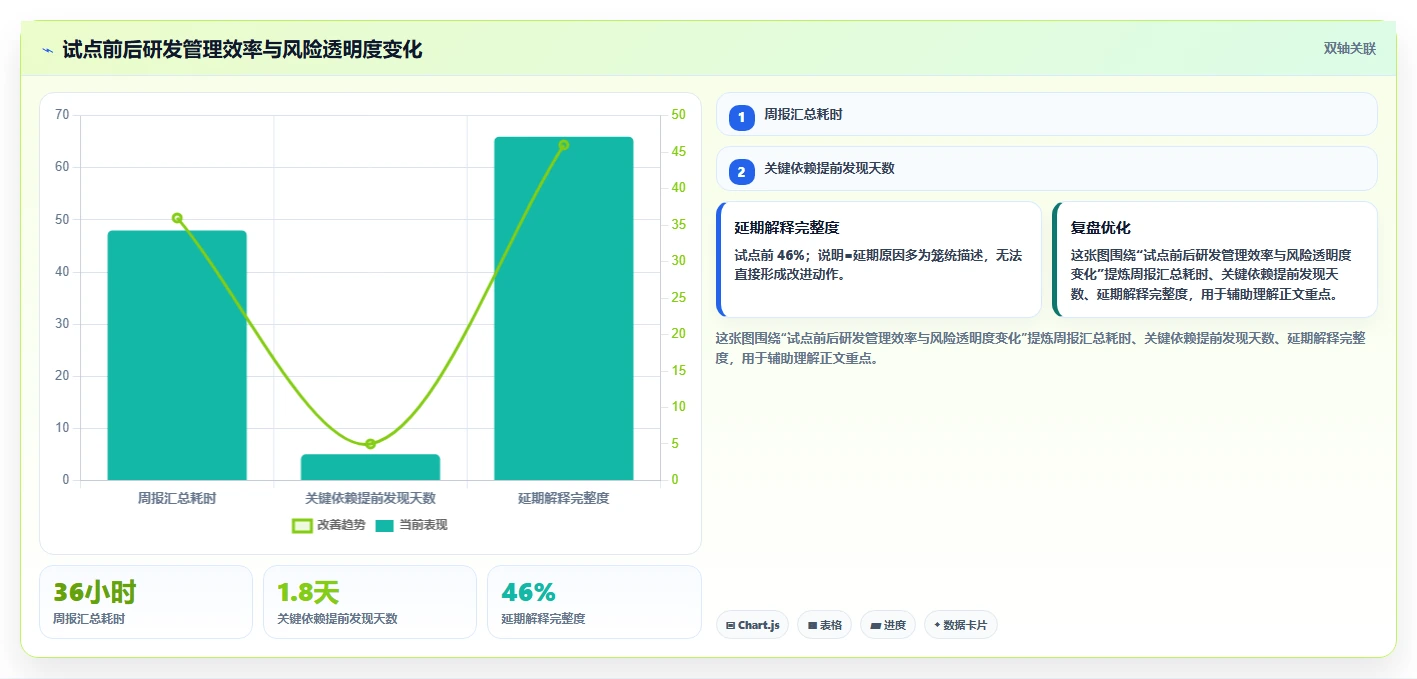
Task: Open the 延期解释完整度 info card
Action: pyautogui.click(x=879, y=259)
